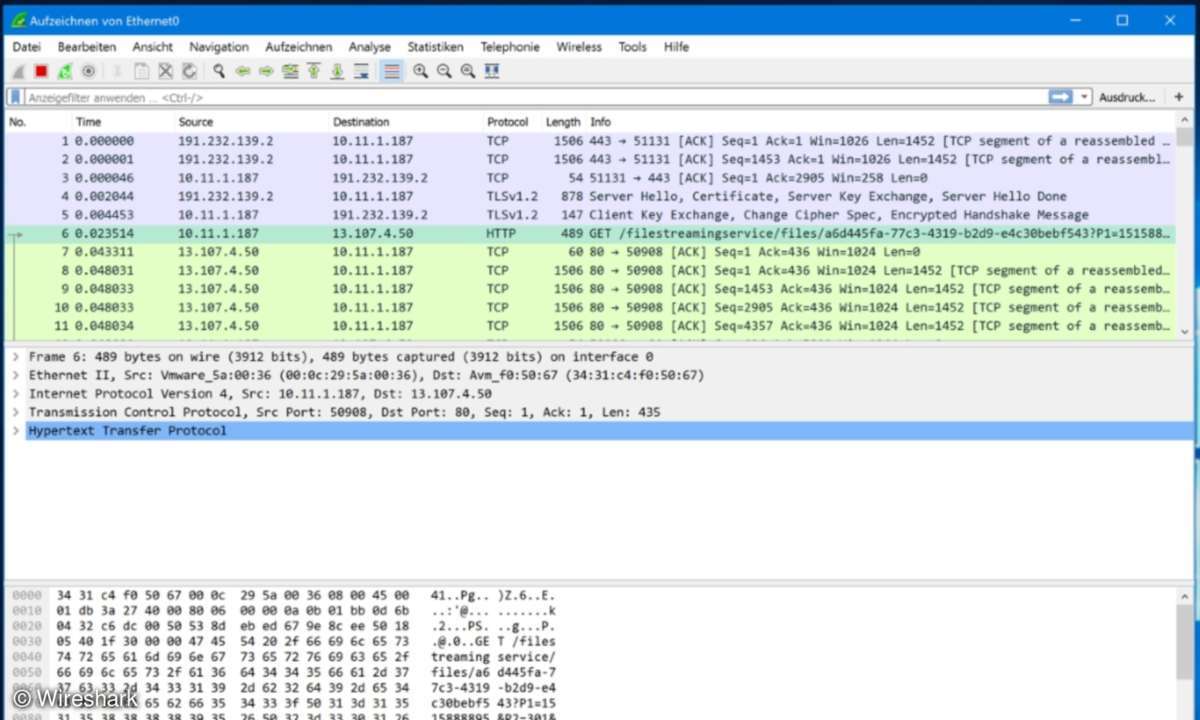This screenshot has width=1200, height=720.
Task: Open the Tools menu
Action: point(633,47)
